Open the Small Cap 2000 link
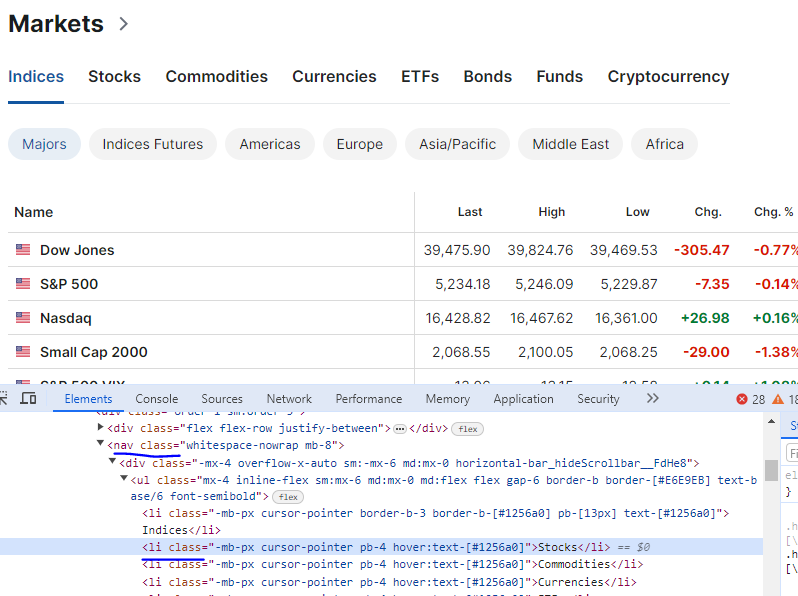 click(x=94, y=352)
